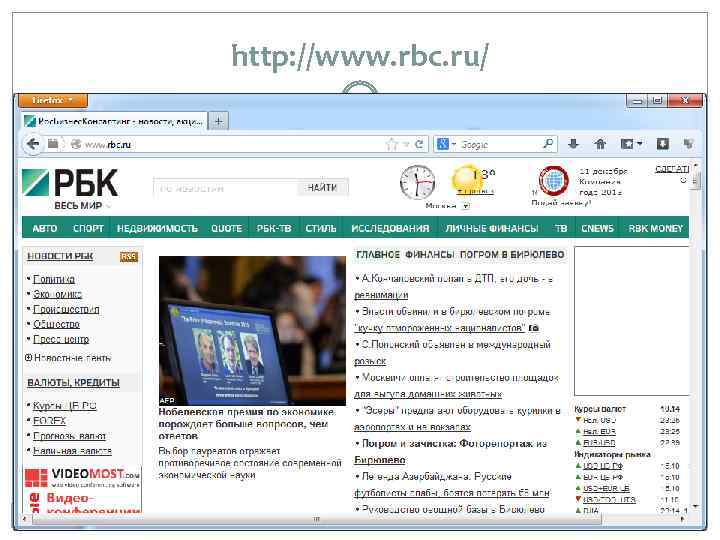Bookmark this page with the star icon
The height and width of the screenshot is (540, 720).
391,145
